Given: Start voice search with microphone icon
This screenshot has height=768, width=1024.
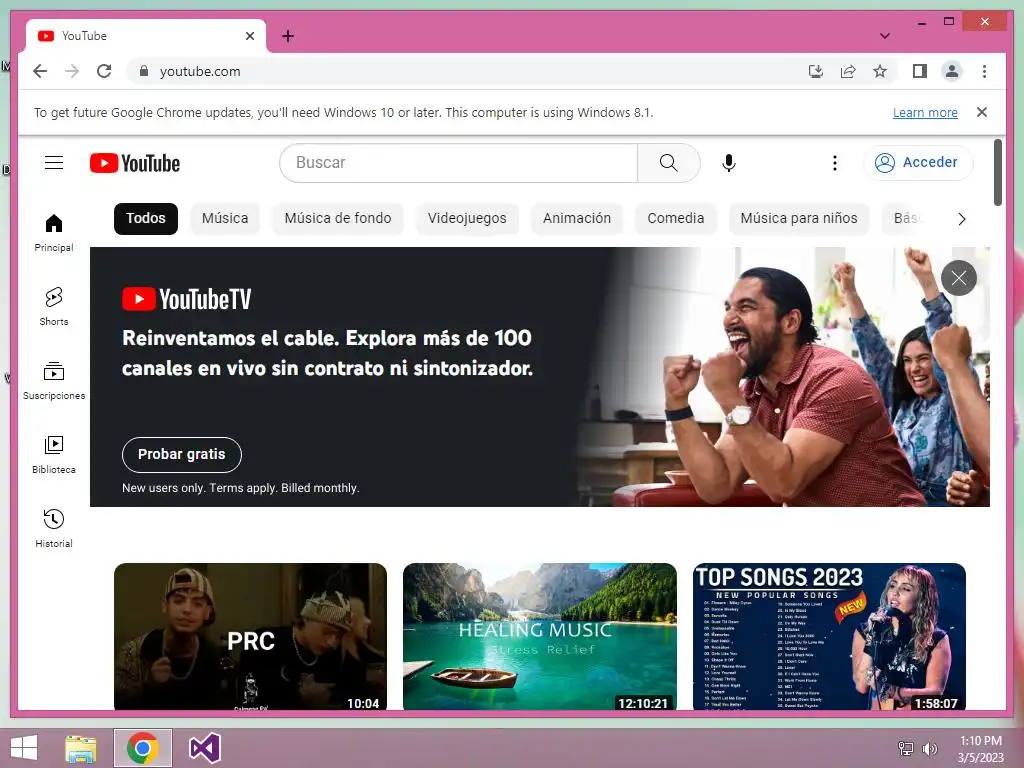Looking at the screenshot, I should point(729,163).
